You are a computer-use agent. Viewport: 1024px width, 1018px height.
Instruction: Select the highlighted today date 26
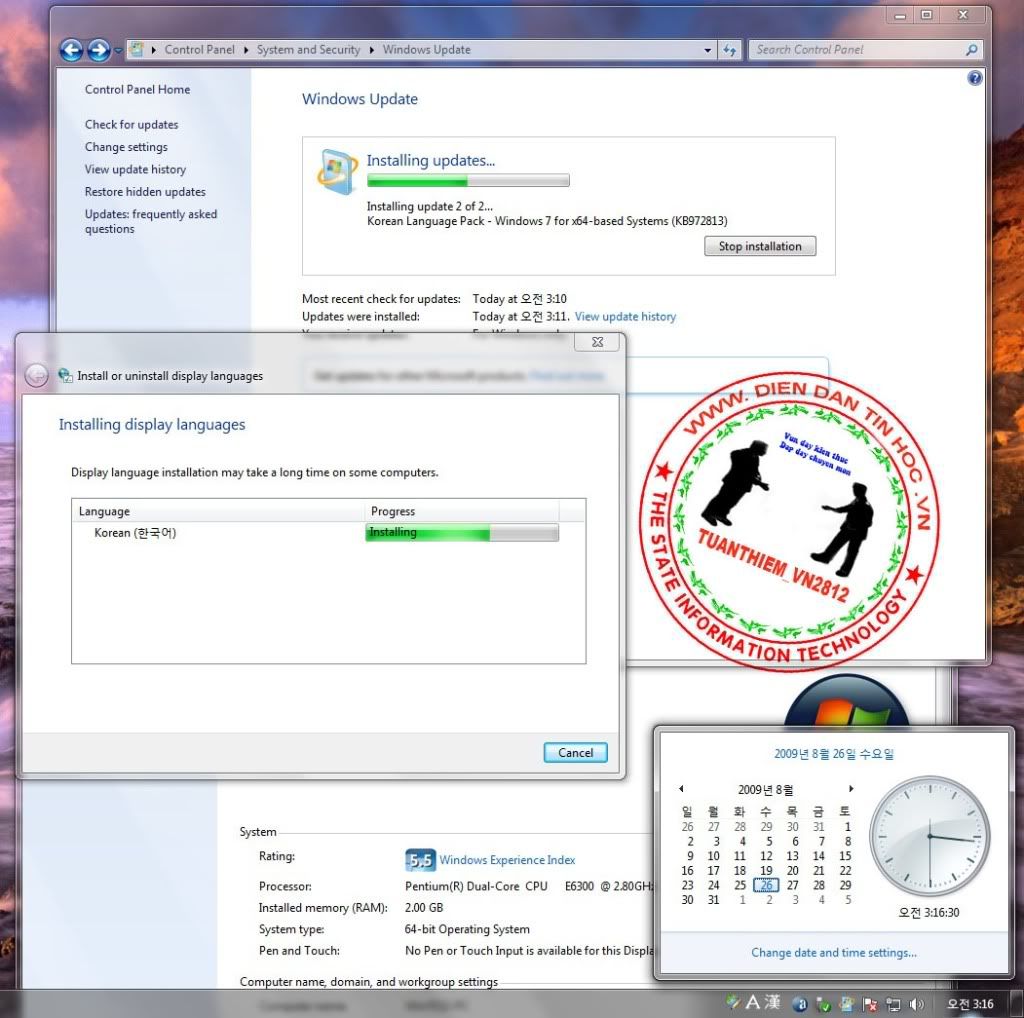(x=766, y=885)
